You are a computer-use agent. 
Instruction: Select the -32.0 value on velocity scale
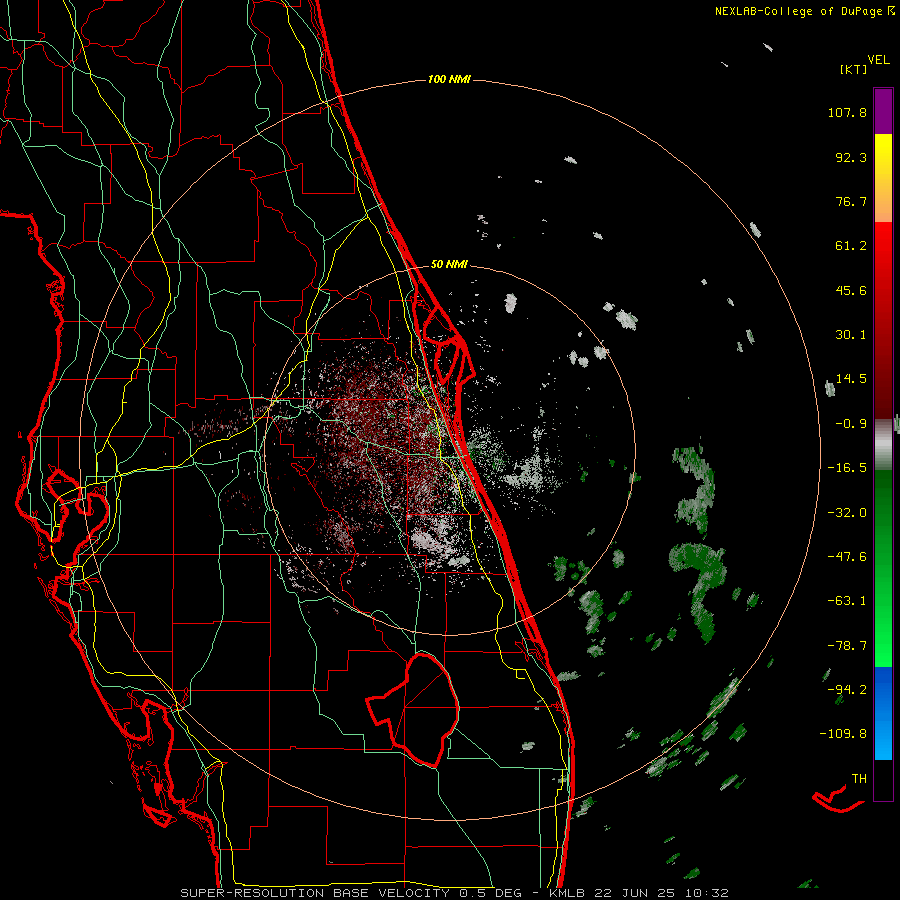click(x=847, y=513)
